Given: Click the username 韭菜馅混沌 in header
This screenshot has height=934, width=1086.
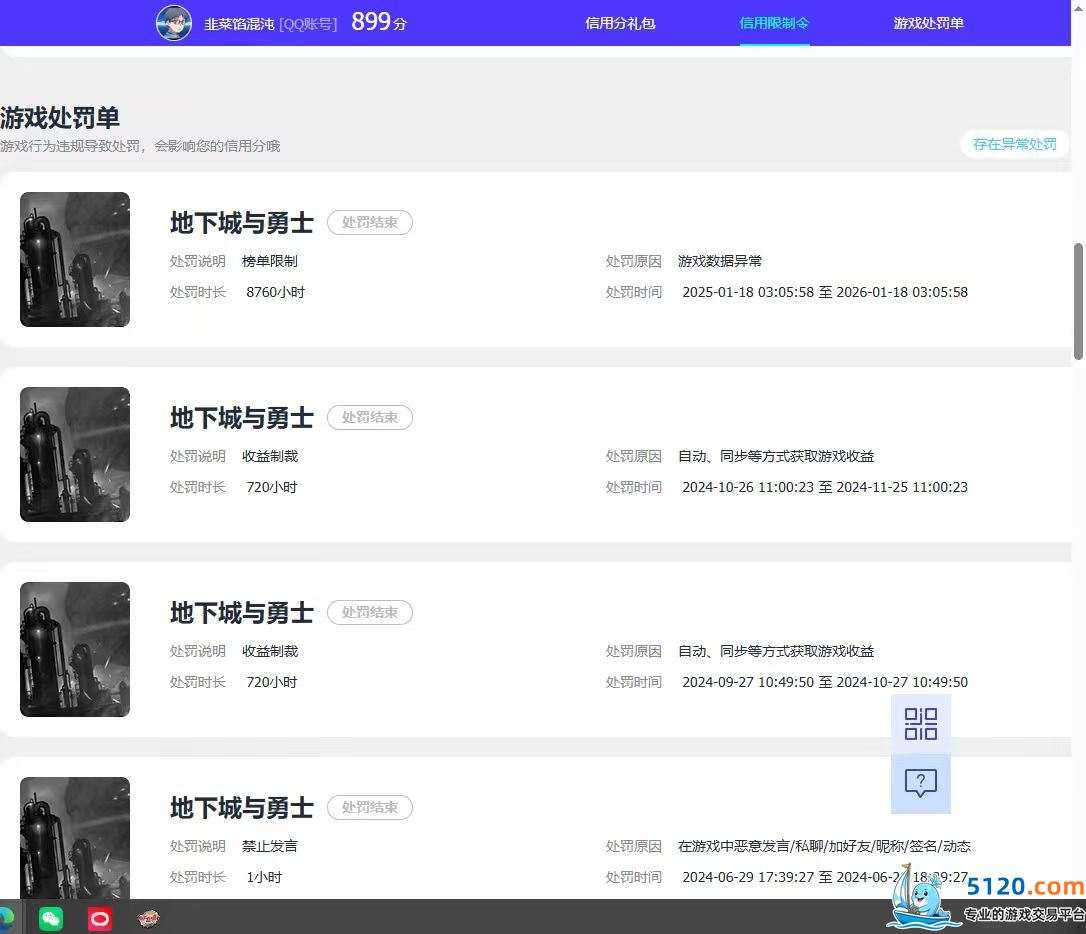Looking at the screenshot, I should [239, 24].
